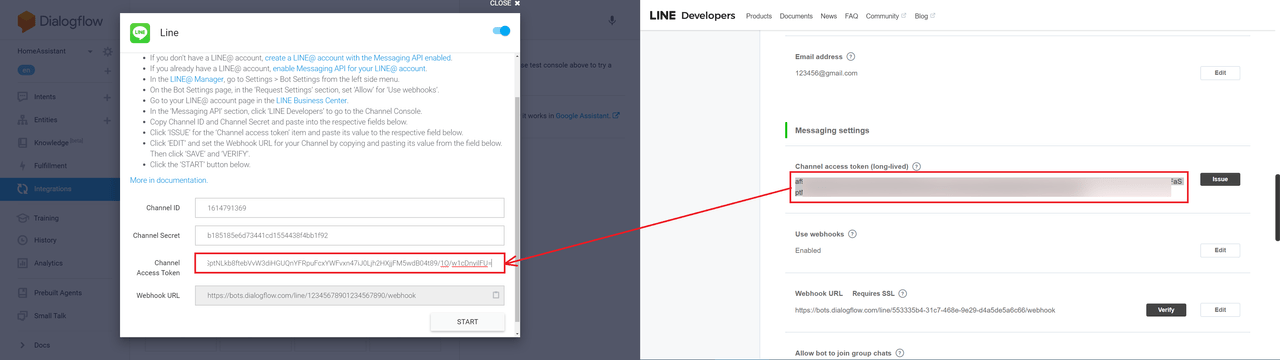Click the Channel ID input field
Screen dimensions: 1280x360
point(349,207)
